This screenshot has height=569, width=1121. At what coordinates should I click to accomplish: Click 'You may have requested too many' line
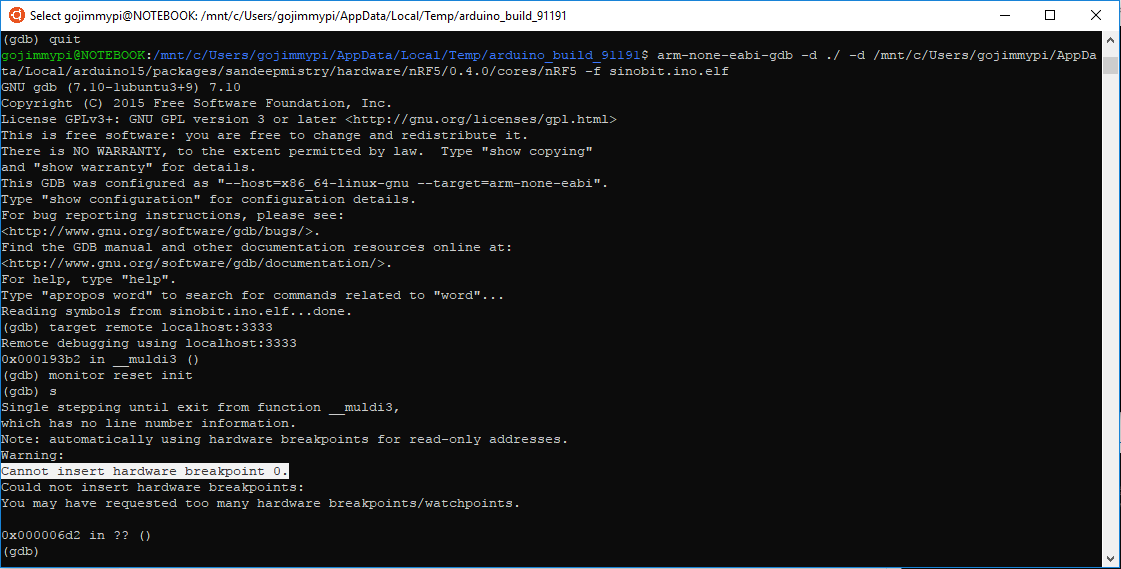[260, 503]
